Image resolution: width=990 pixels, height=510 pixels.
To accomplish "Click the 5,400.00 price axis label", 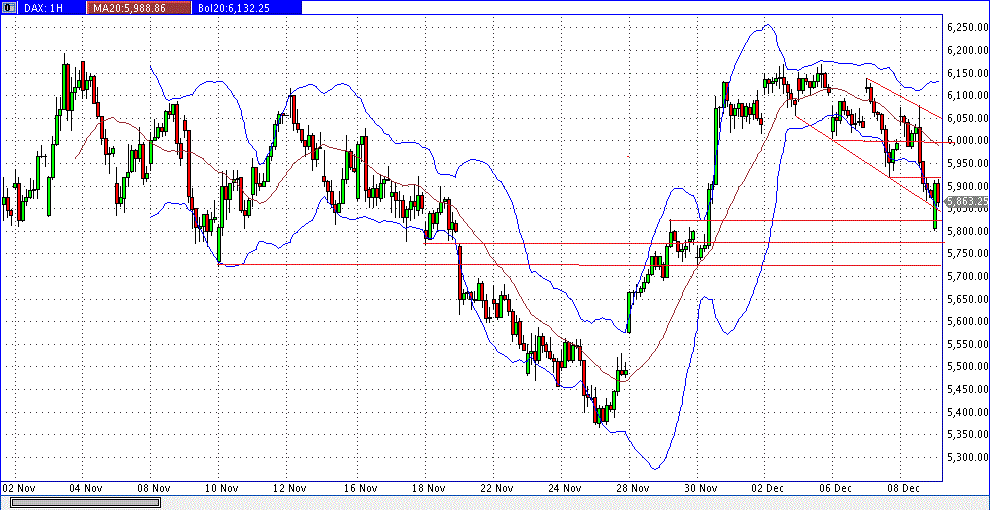I will [x=968, y=412].
